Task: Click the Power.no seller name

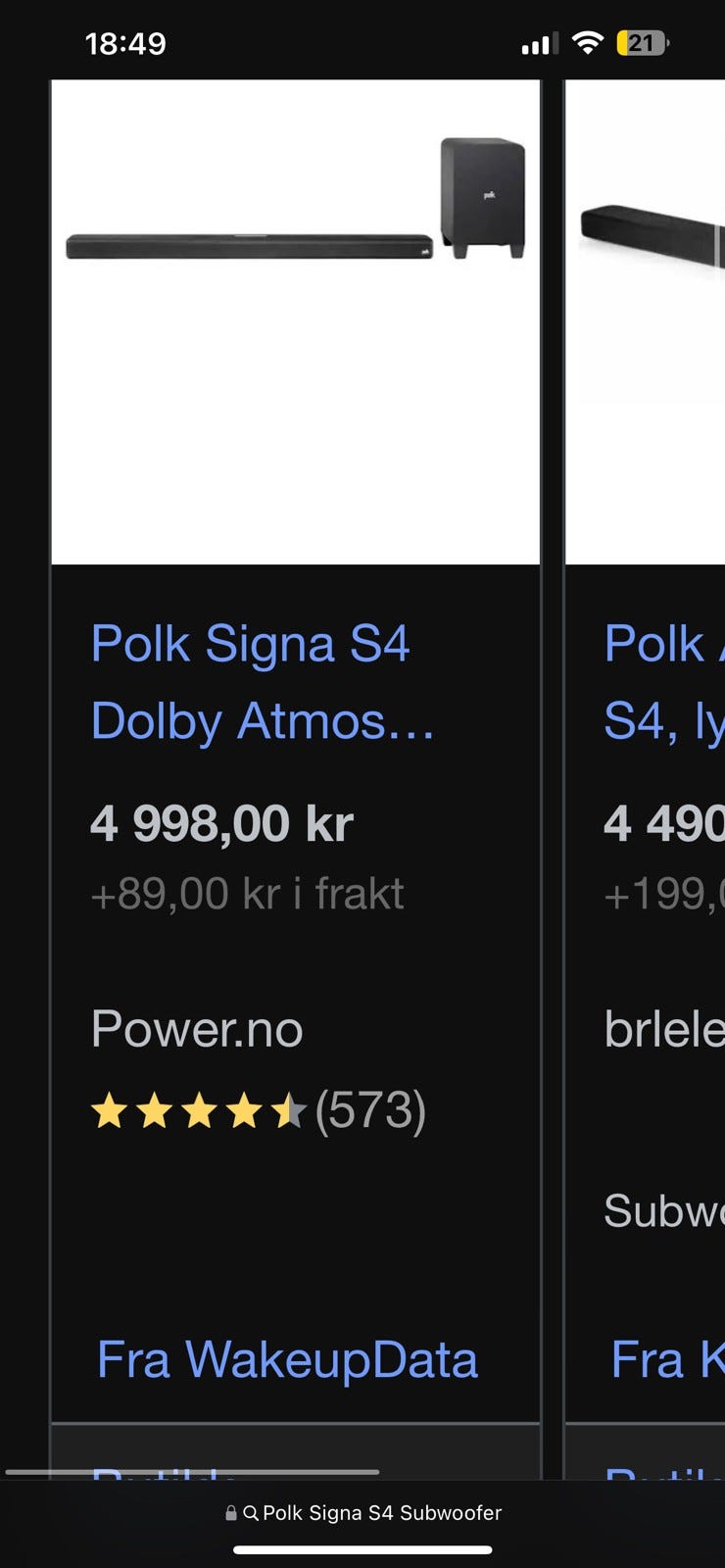Action: click(x=197, y=1029)
